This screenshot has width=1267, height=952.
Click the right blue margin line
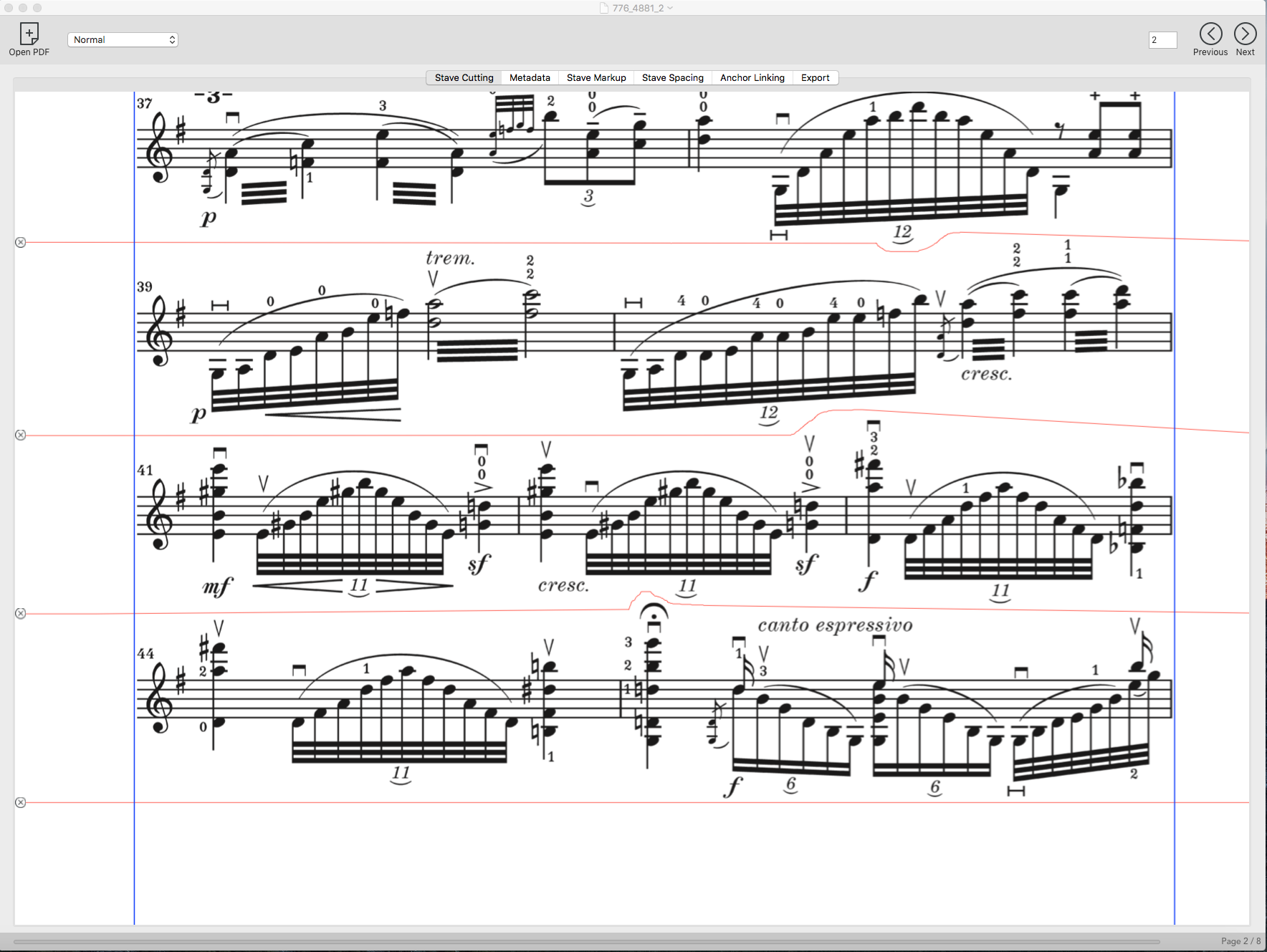point(1175,501)
